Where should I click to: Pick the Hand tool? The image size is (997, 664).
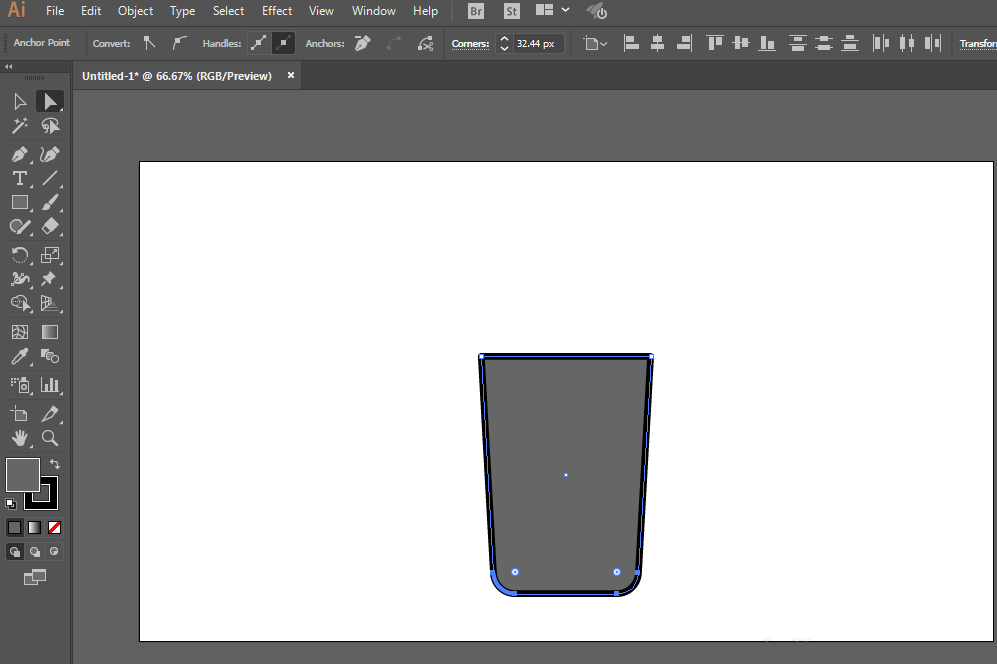point(19,438)
